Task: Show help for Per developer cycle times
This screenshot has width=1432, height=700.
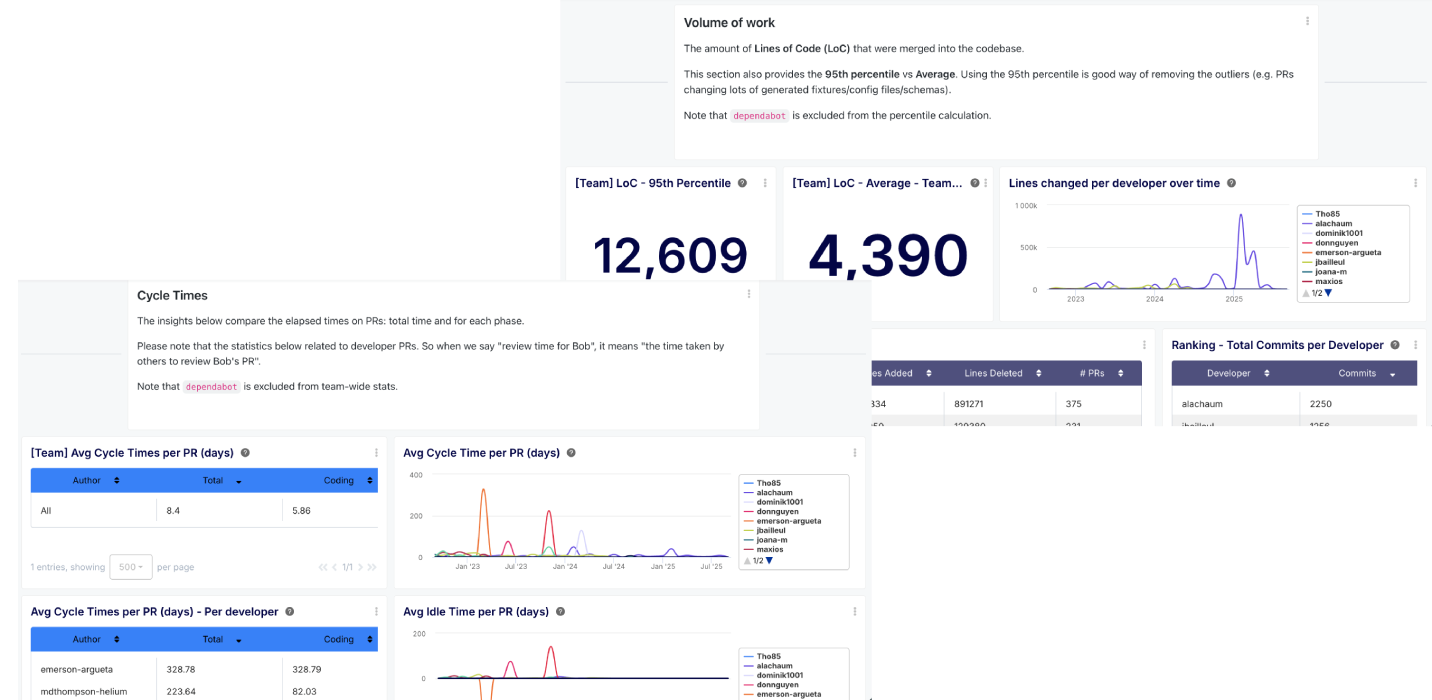Action: [289, 611]
